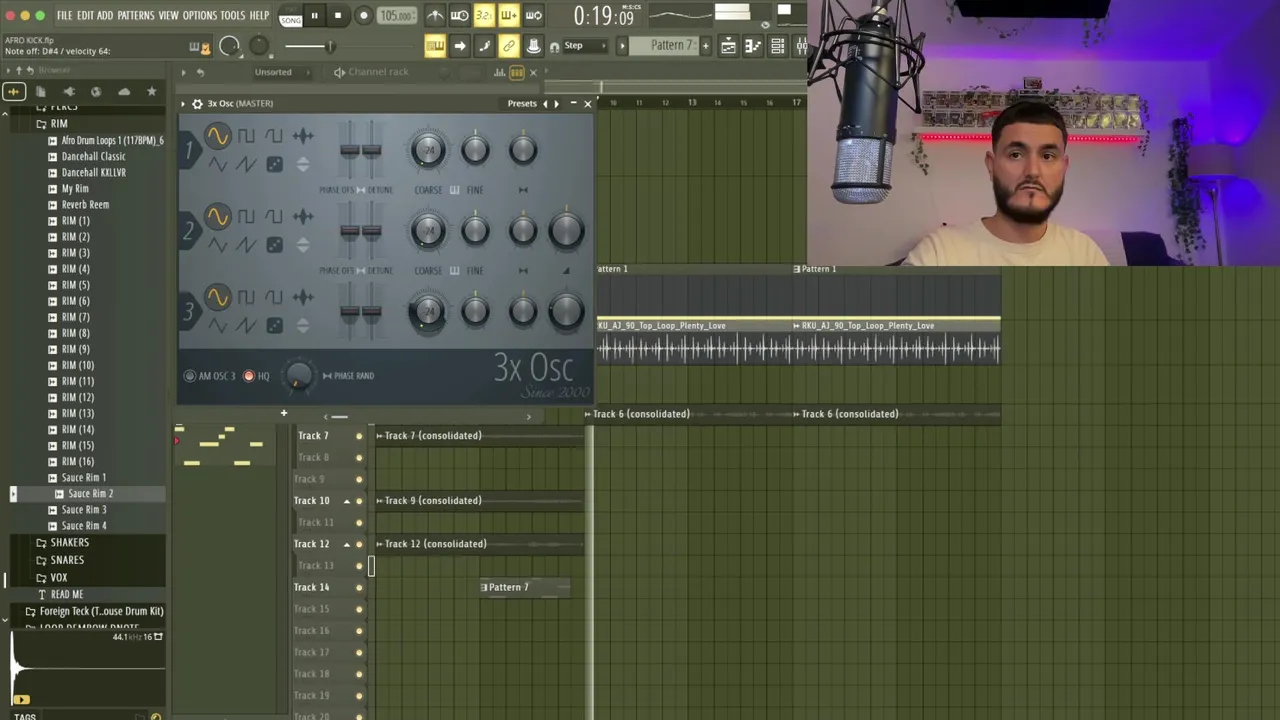The width and height of the screenshot is (1280, 720).
Task: Open the EDIT menu
Action: (x=85, y=16)
